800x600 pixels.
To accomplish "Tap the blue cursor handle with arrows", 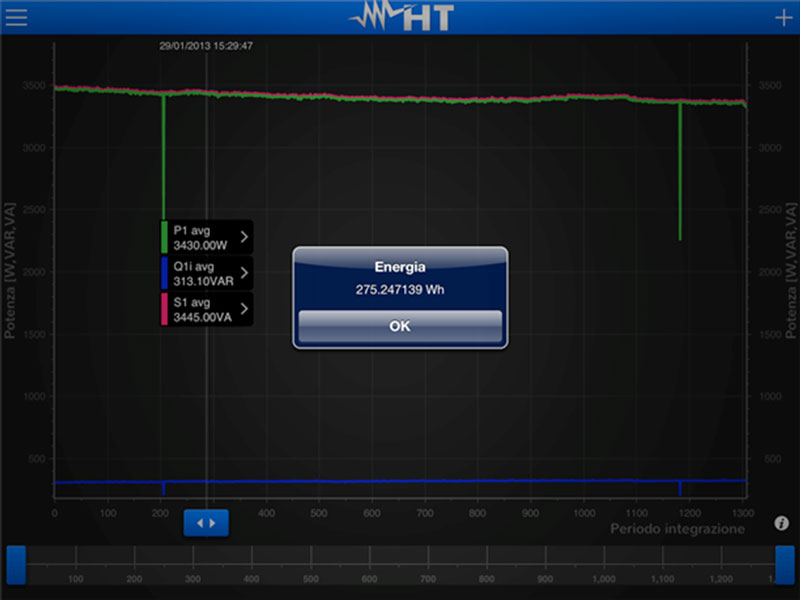I will point(206,523).
